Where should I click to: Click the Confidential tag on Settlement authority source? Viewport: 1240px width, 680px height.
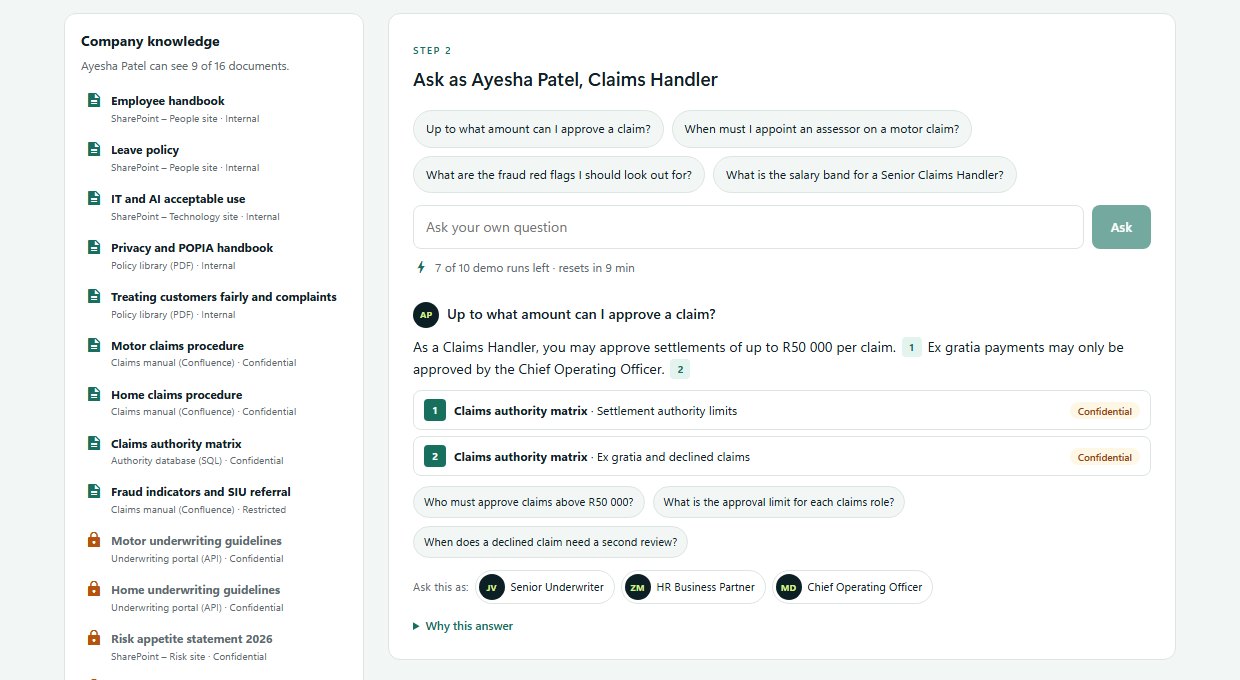coord(1105,411)
